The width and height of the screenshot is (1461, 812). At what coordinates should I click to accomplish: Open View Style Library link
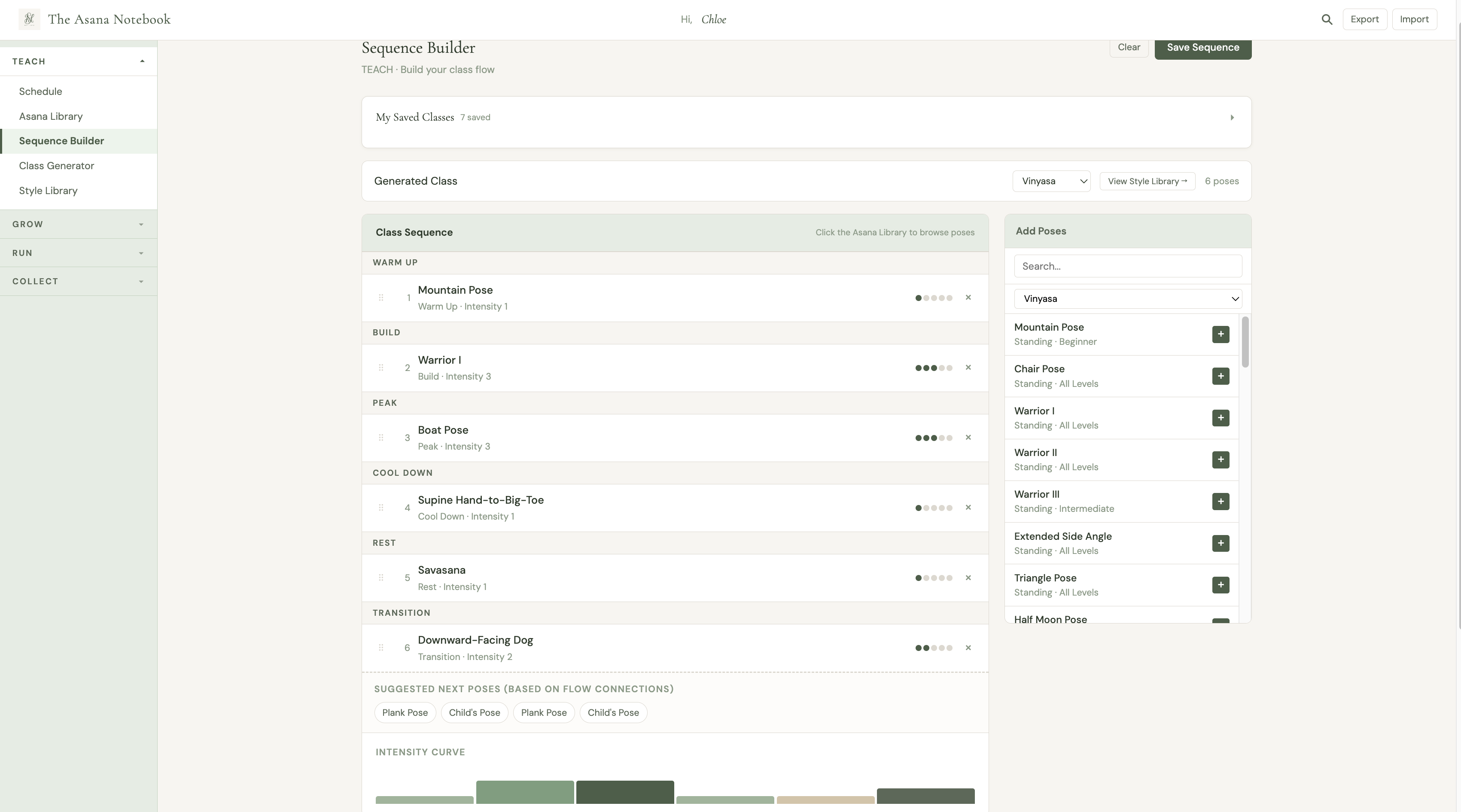(x=1147, y=182)
